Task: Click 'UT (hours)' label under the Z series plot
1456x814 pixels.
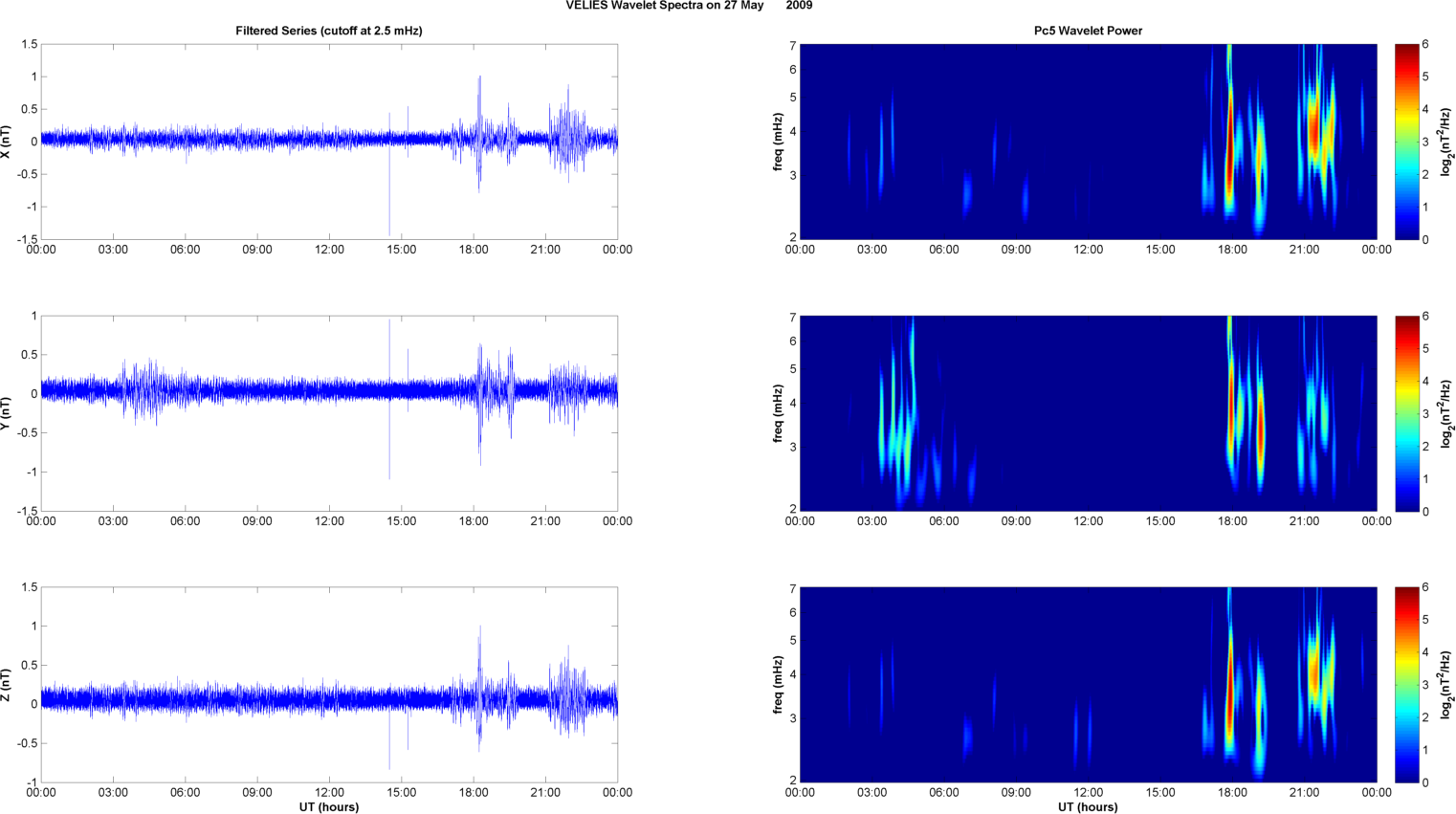Action: 329,807
